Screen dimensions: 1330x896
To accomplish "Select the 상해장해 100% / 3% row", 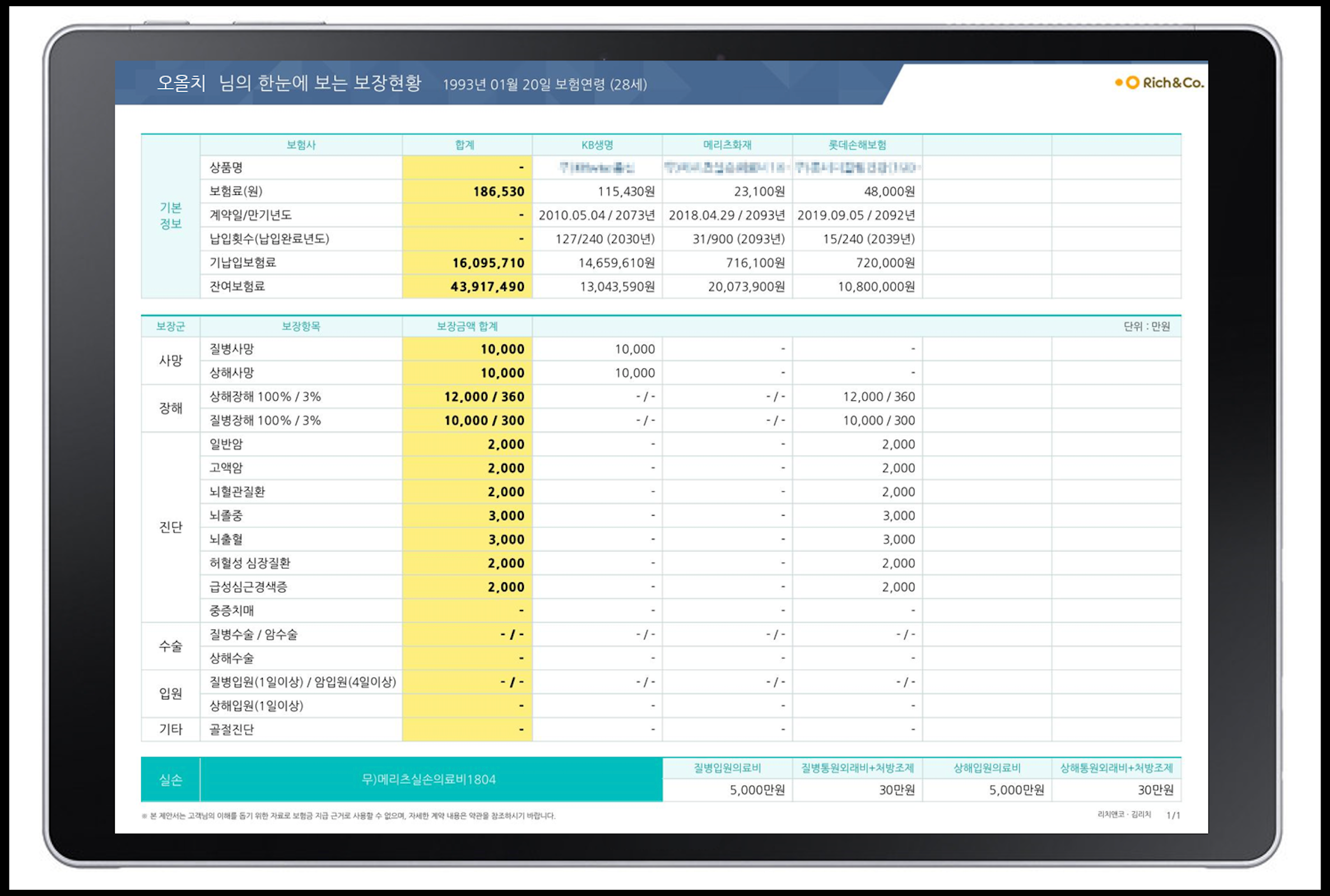I will point(264,396).
